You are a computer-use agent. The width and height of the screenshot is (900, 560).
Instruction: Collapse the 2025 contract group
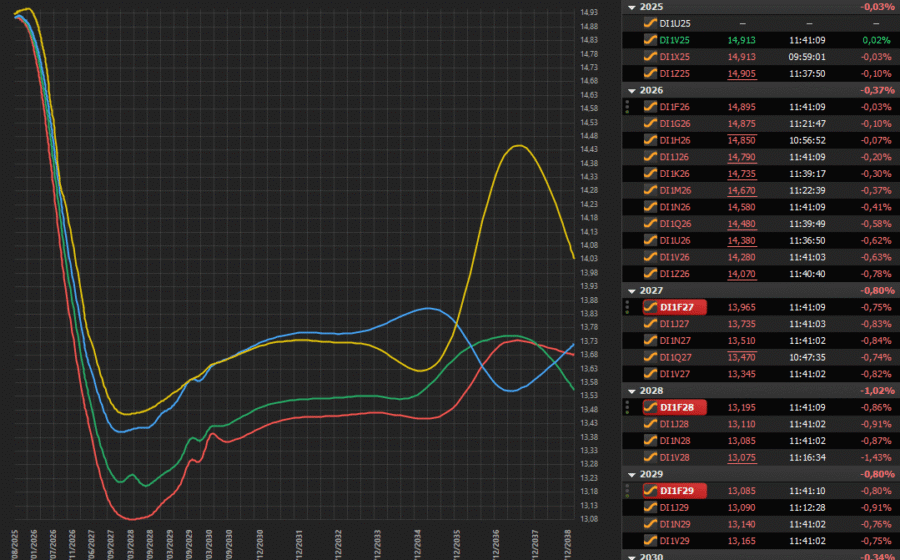(632, 7)
